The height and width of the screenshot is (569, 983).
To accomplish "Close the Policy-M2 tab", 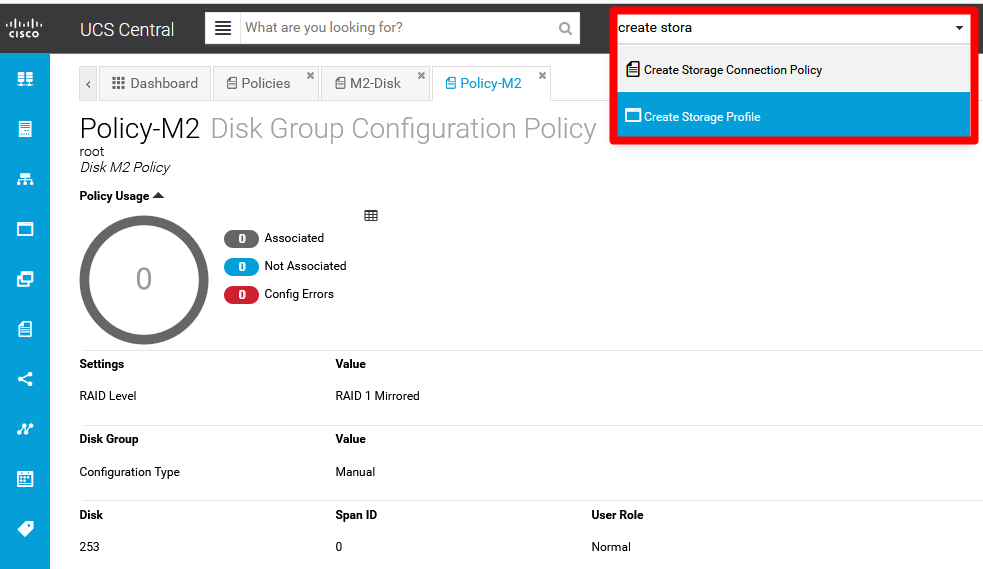I will 542,75.
